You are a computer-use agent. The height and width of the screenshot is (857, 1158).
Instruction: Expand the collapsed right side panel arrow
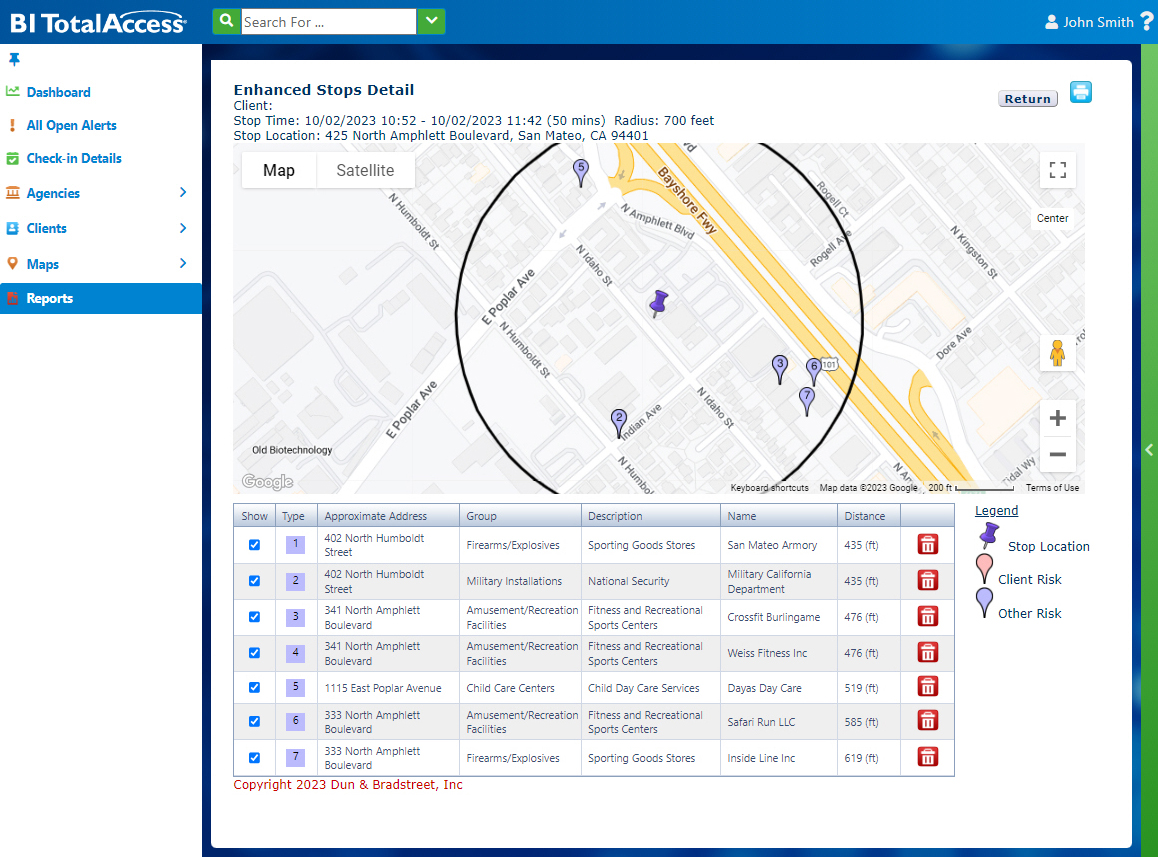point(1149,449)
